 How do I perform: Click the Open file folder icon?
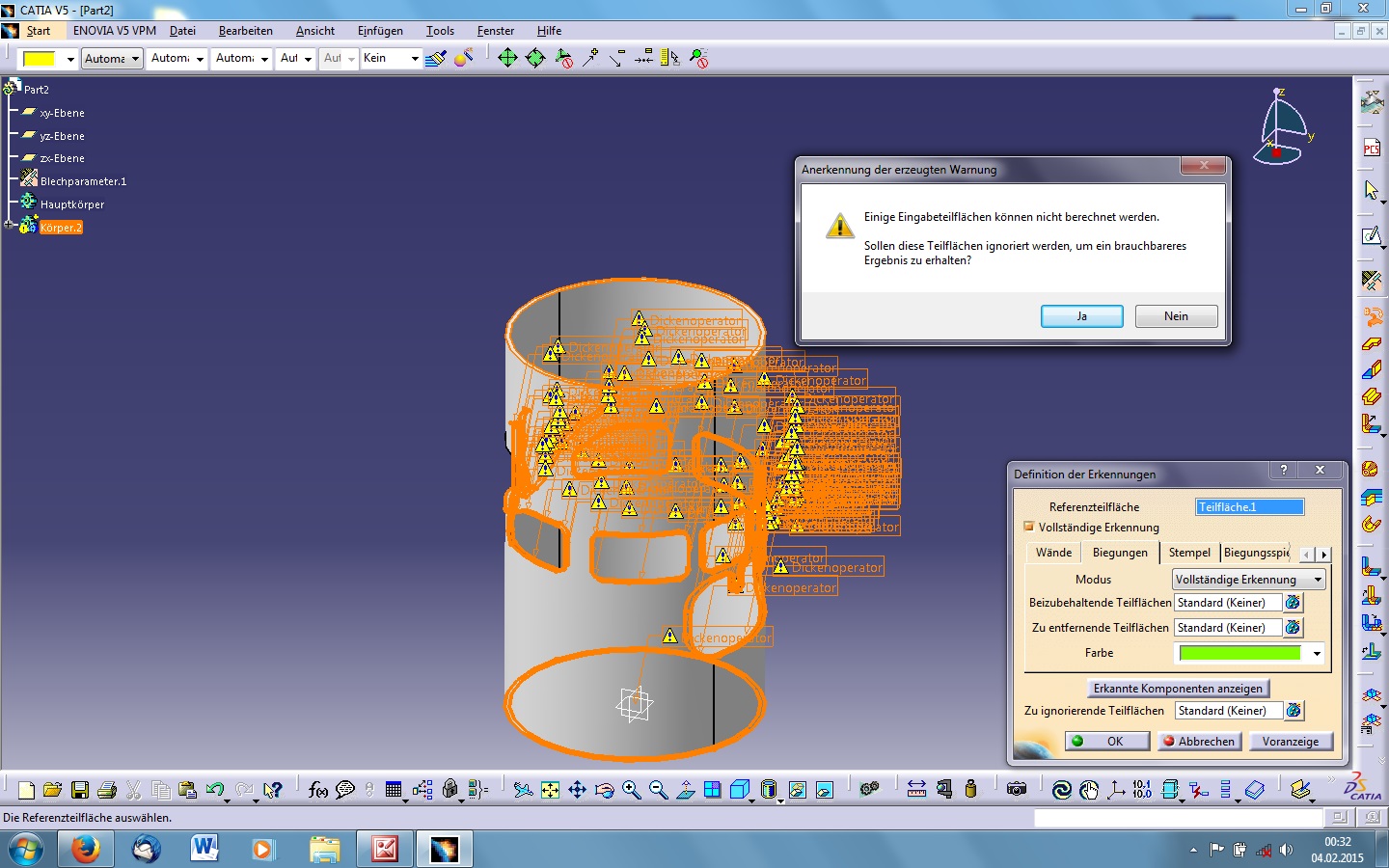[x=53, y=790]
